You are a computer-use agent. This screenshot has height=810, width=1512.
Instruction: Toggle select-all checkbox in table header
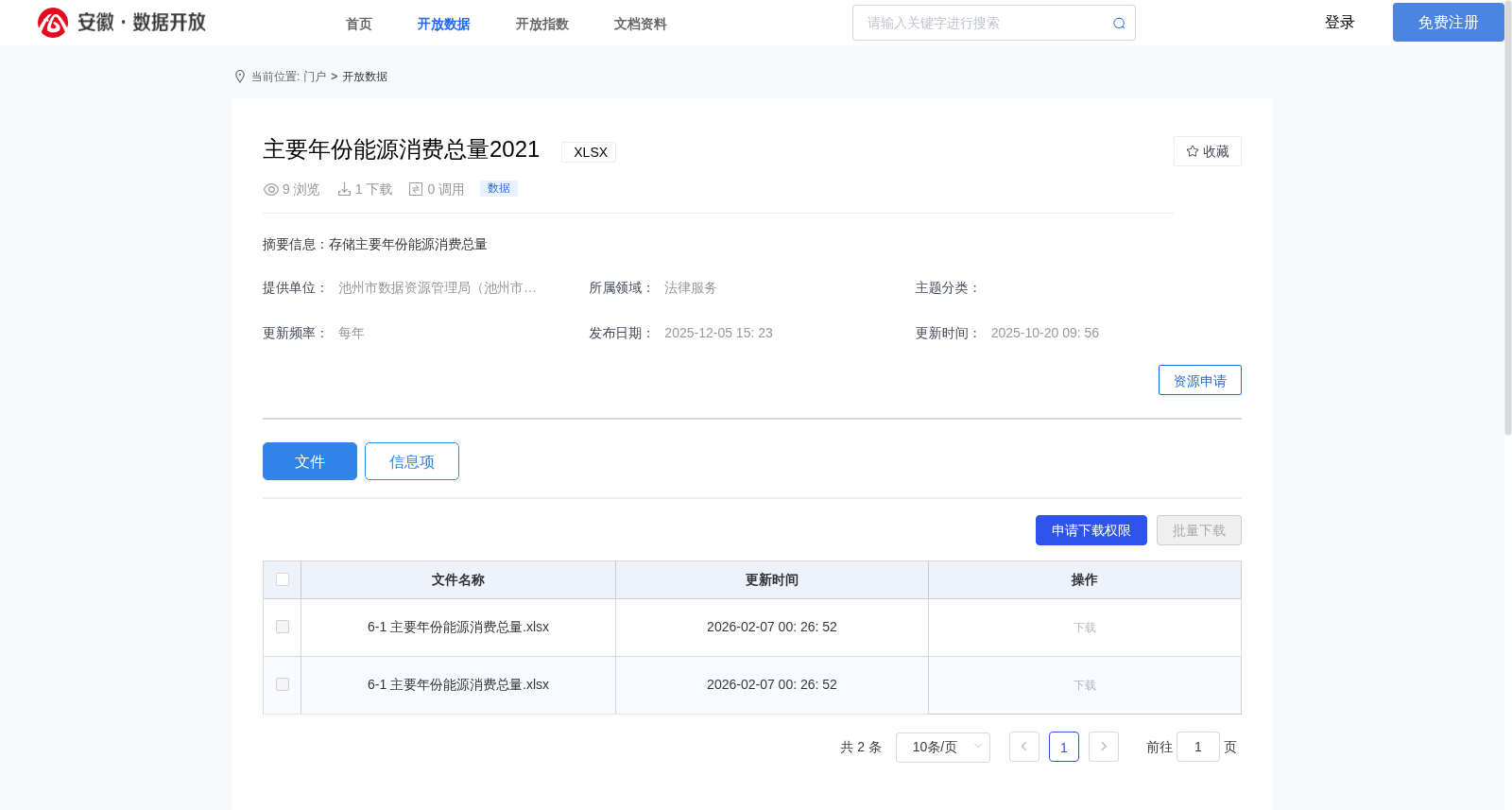[x=283, y=579]
